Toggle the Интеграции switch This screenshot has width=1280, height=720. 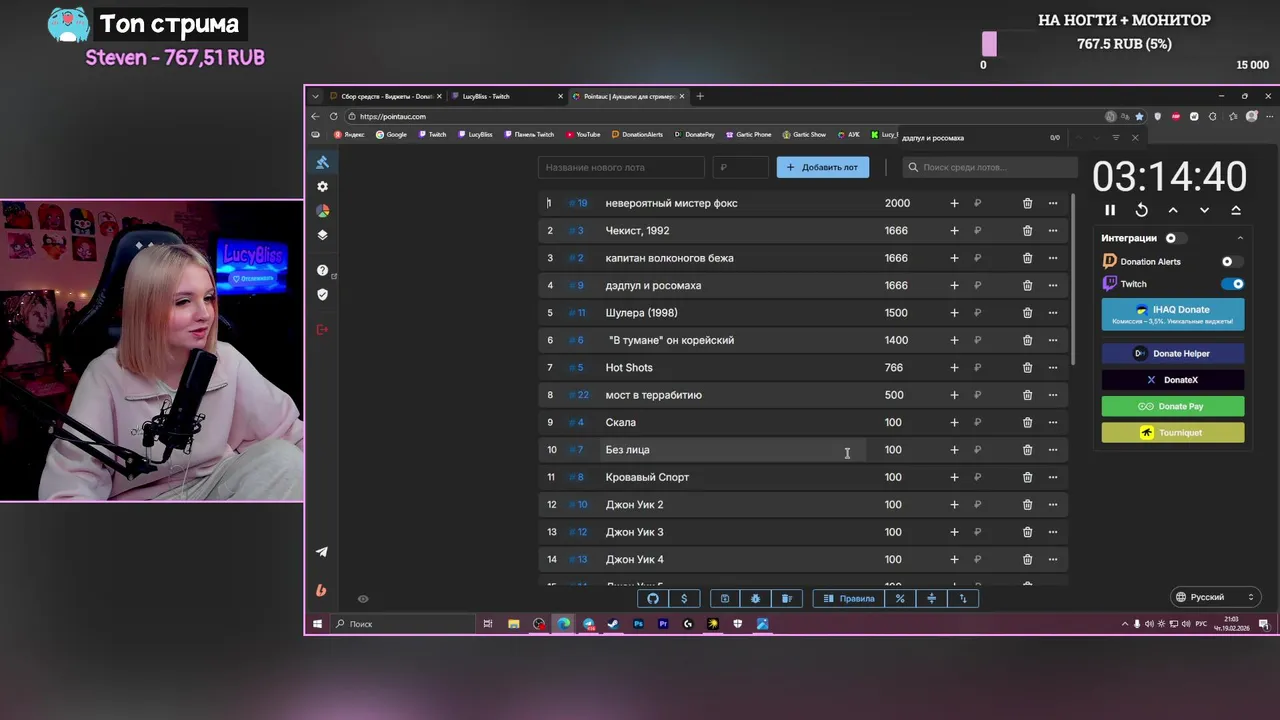coord(1176,238)
